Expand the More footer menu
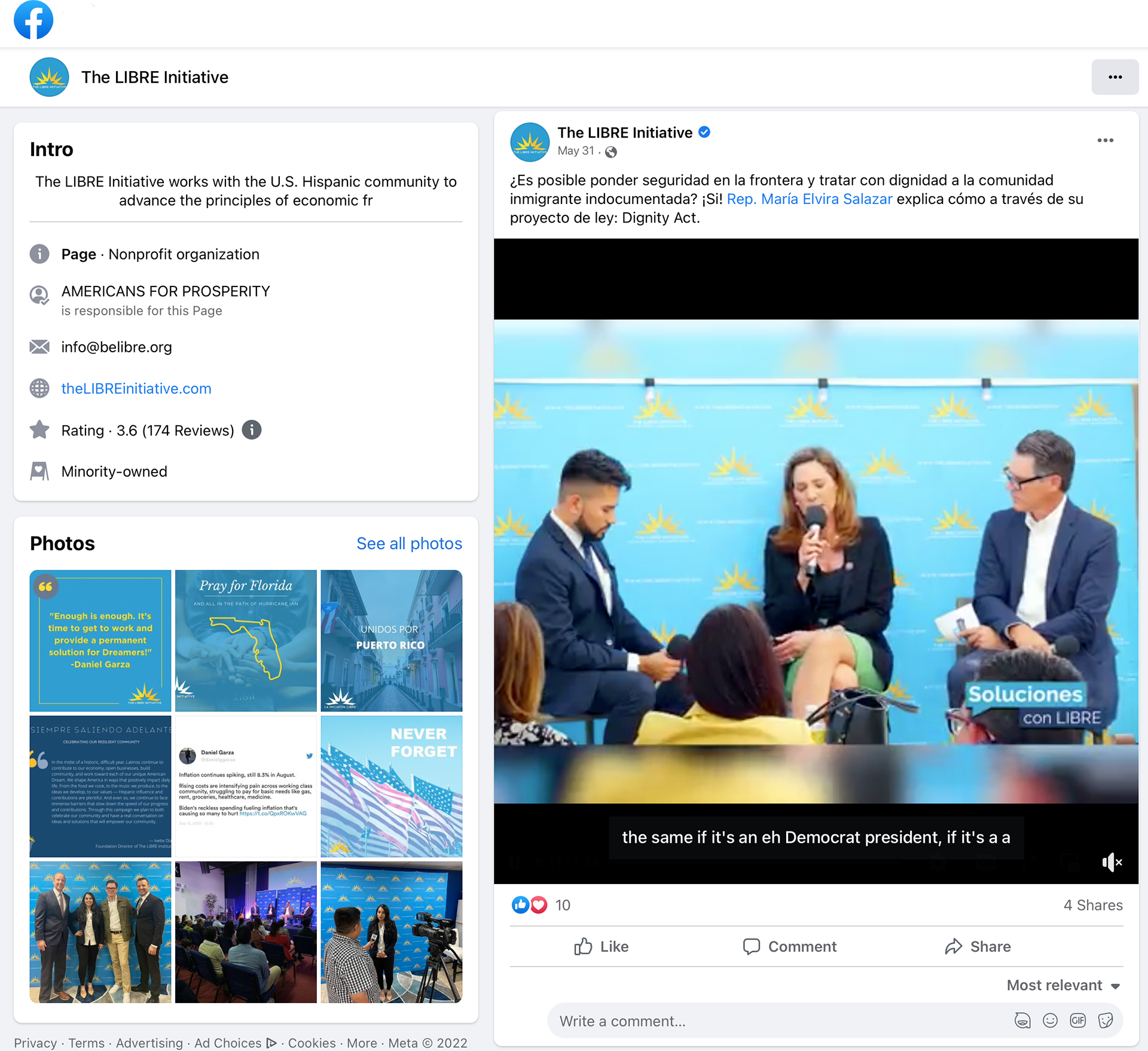The height and width of the screenshot is (1051, 1148). (x=362, y=1043)
